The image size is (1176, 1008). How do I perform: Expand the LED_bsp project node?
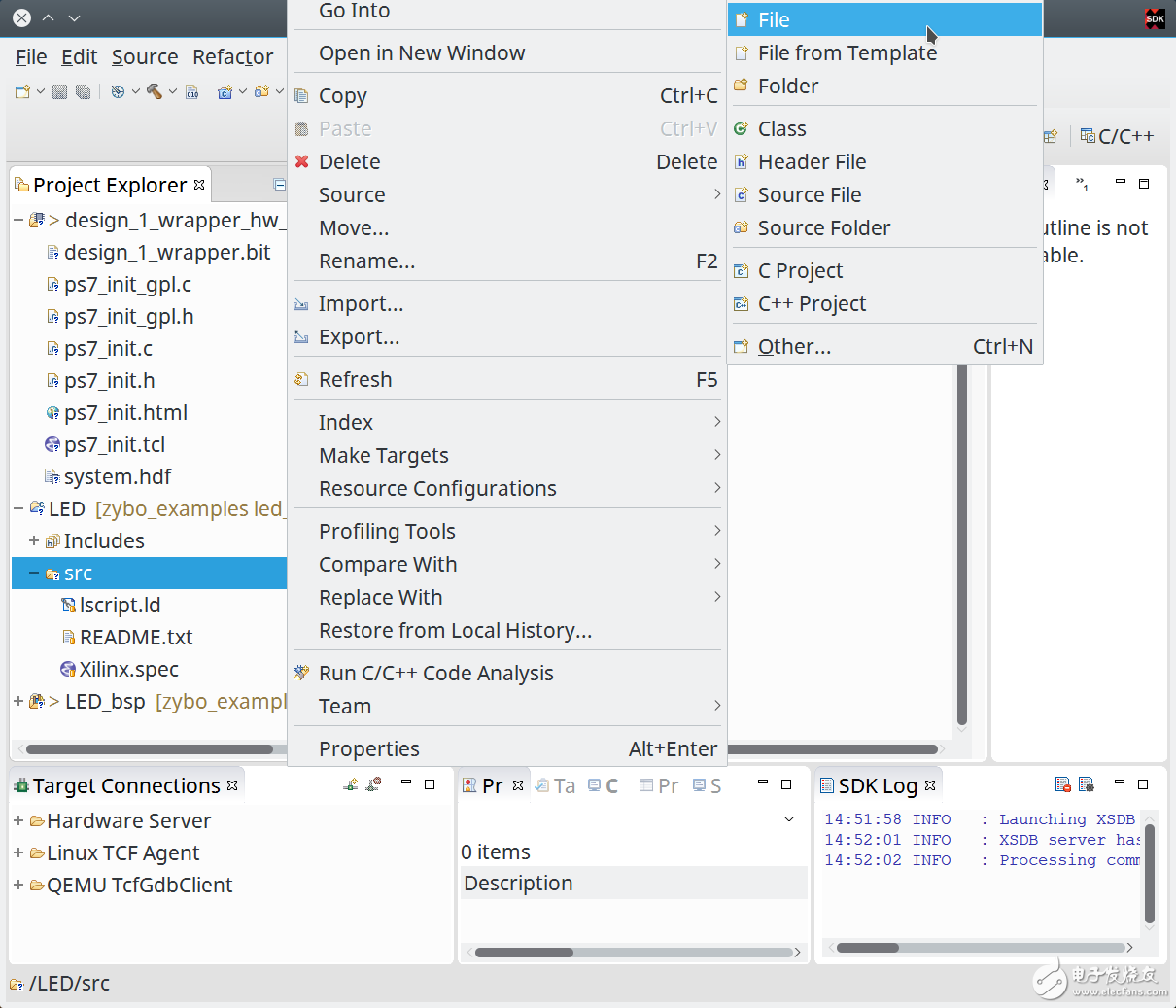click(18, 701)
